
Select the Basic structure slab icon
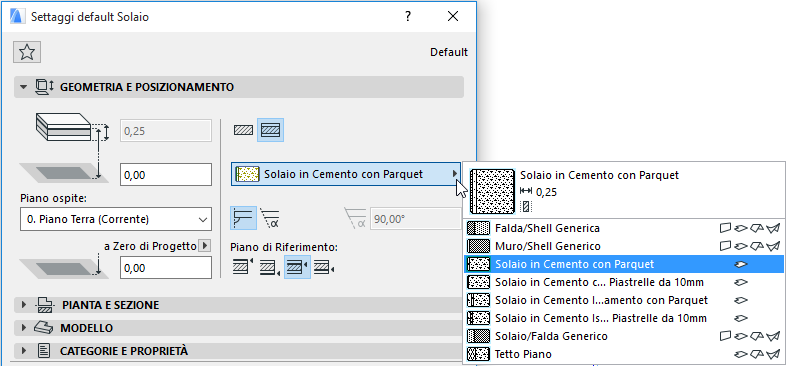coord(243,131)
